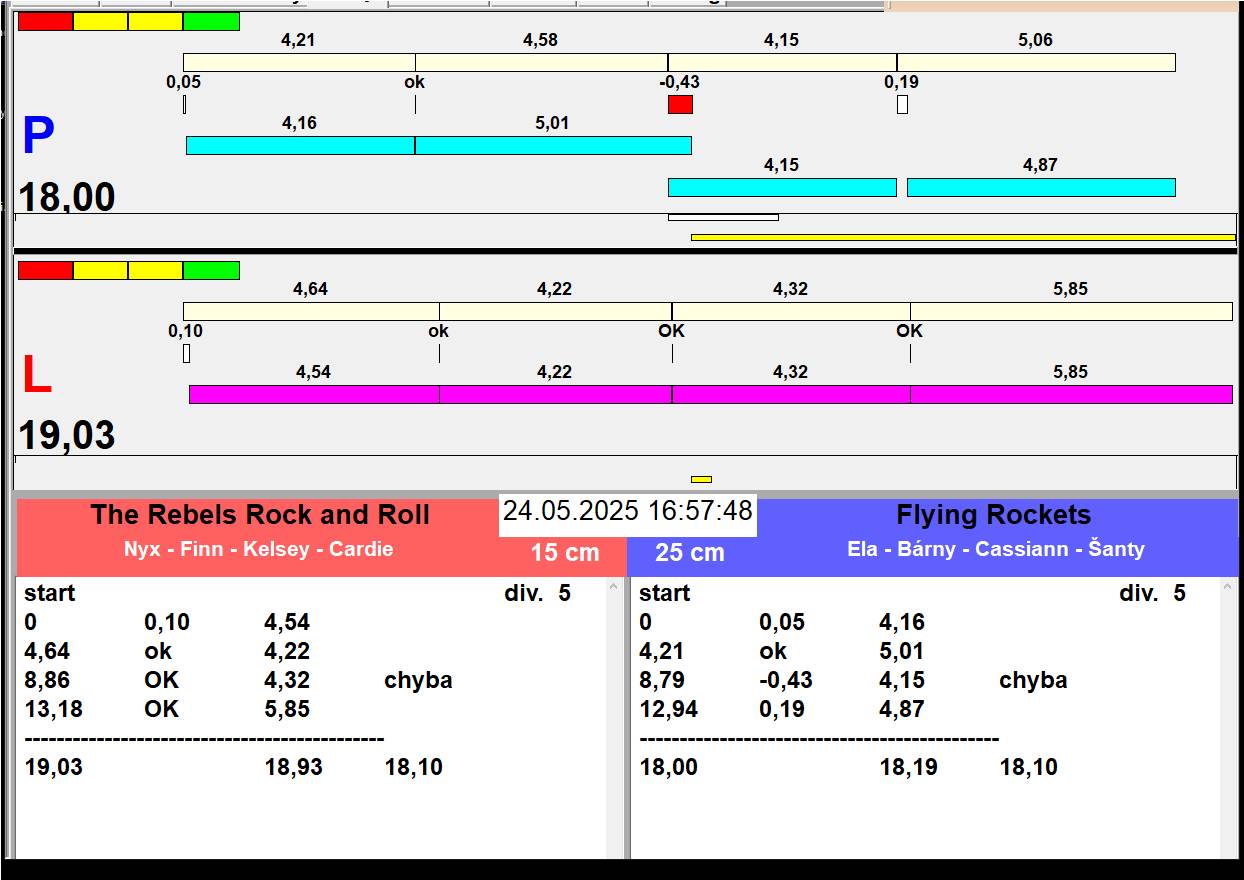Click the -0,43 label in the P lane
The height and width of the screenshot is (880, 1244).
point(680,82)
